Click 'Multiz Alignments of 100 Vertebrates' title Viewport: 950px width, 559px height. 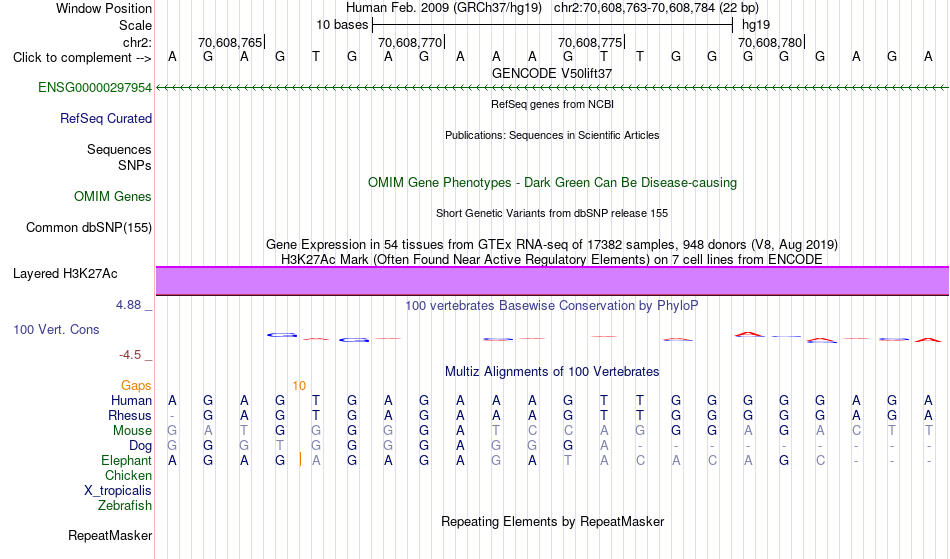[x=552, y=371]
